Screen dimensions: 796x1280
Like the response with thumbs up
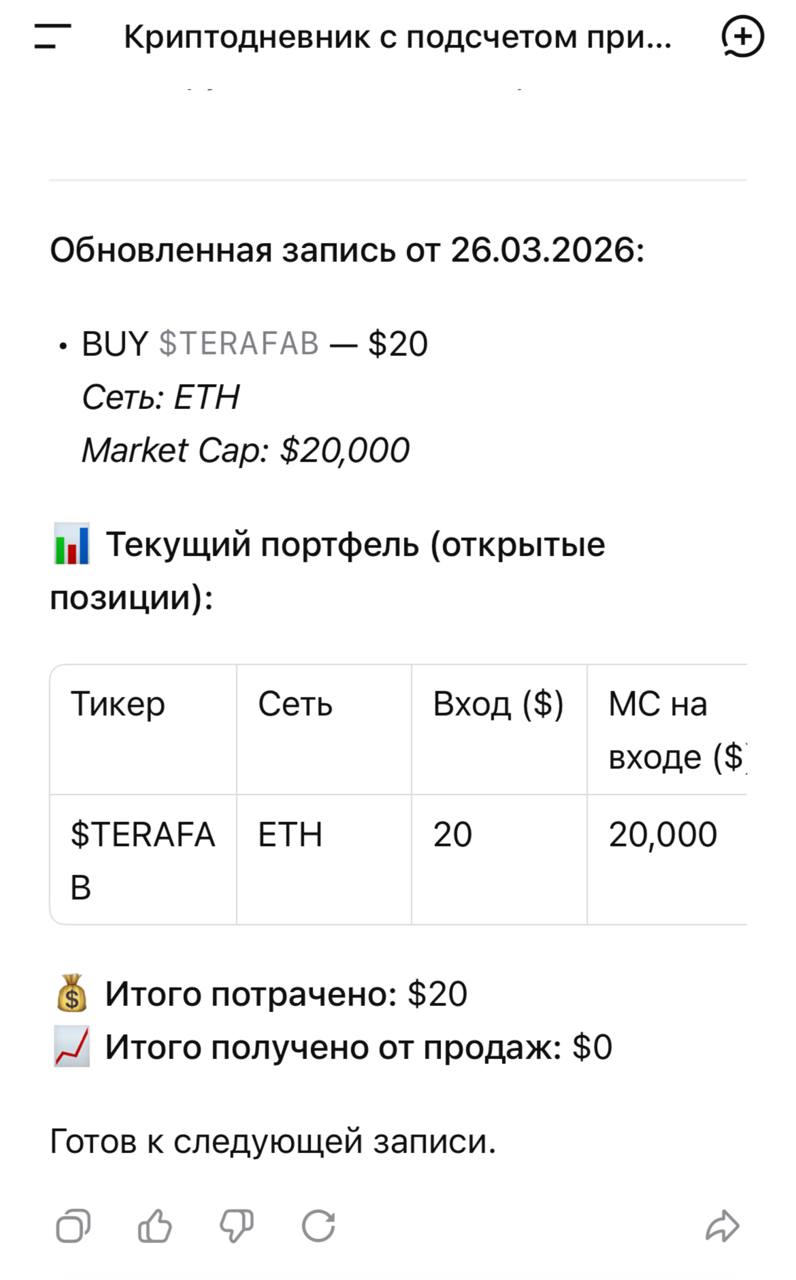pyautogui.click(x=155, y=1225)
